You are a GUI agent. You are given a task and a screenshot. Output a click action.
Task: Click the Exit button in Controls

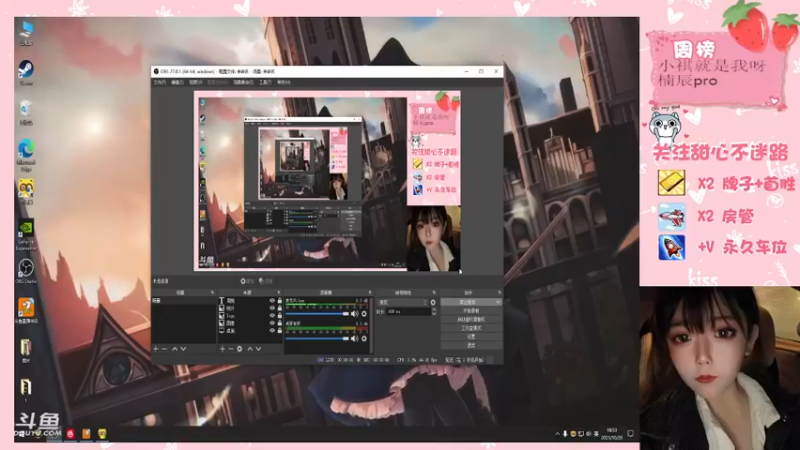coord(471,345)
